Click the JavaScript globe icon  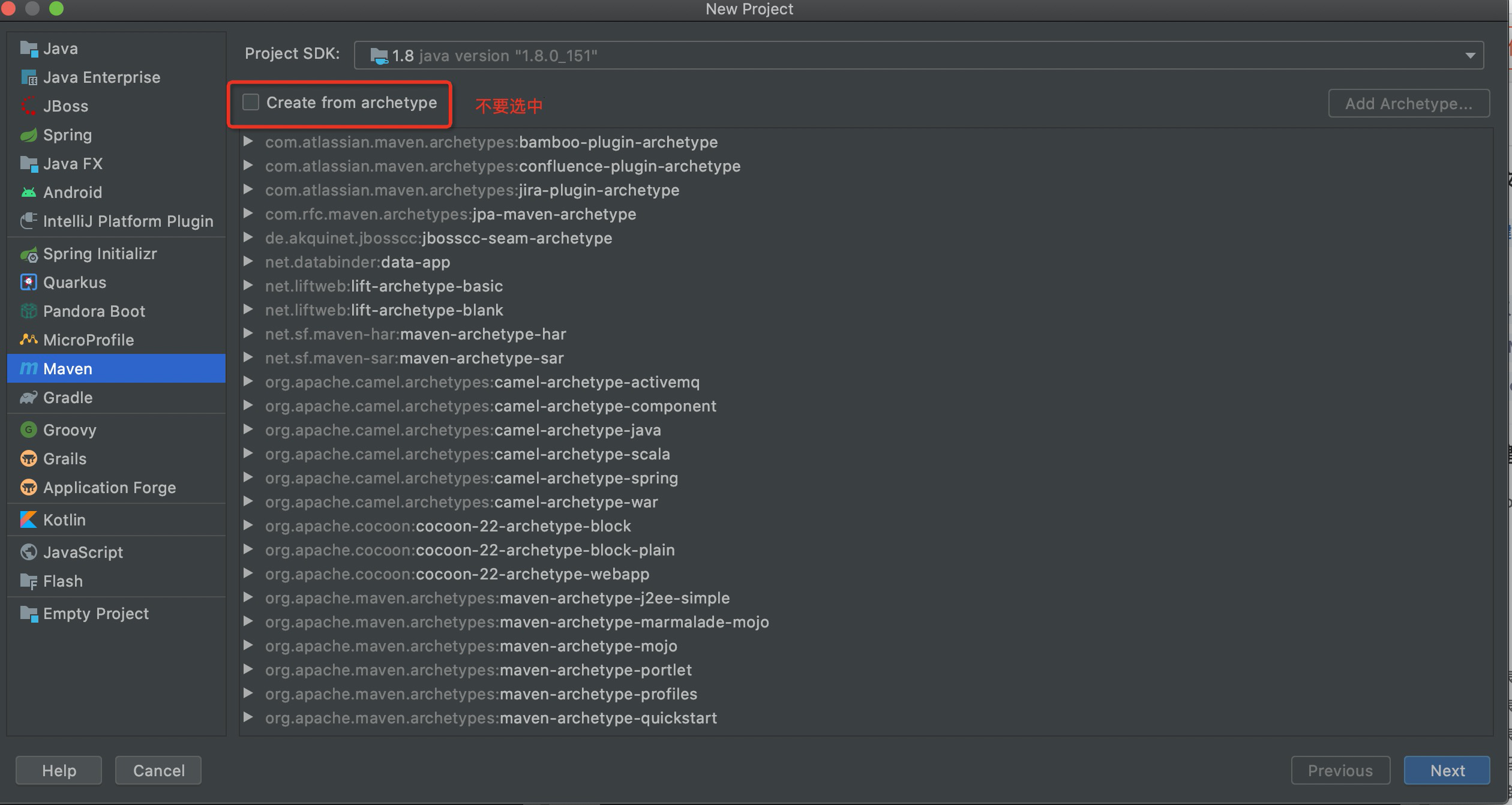tap(28, 552)
